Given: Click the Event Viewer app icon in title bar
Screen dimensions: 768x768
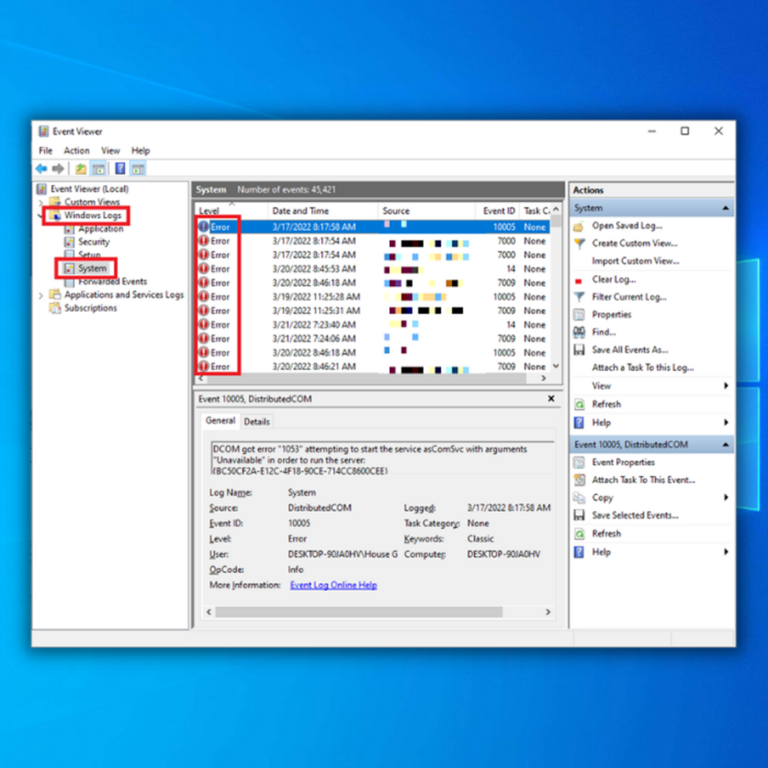Looking at the screenshot, I should coord(44,131).
